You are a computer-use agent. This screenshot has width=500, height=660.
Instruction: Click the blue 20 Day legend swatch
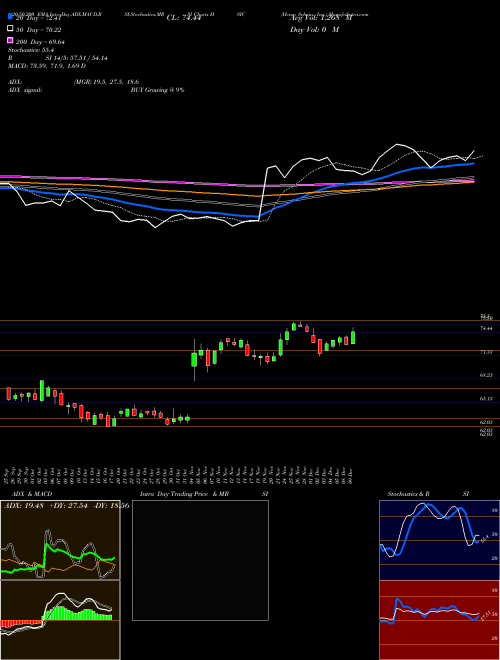(10, 17)
